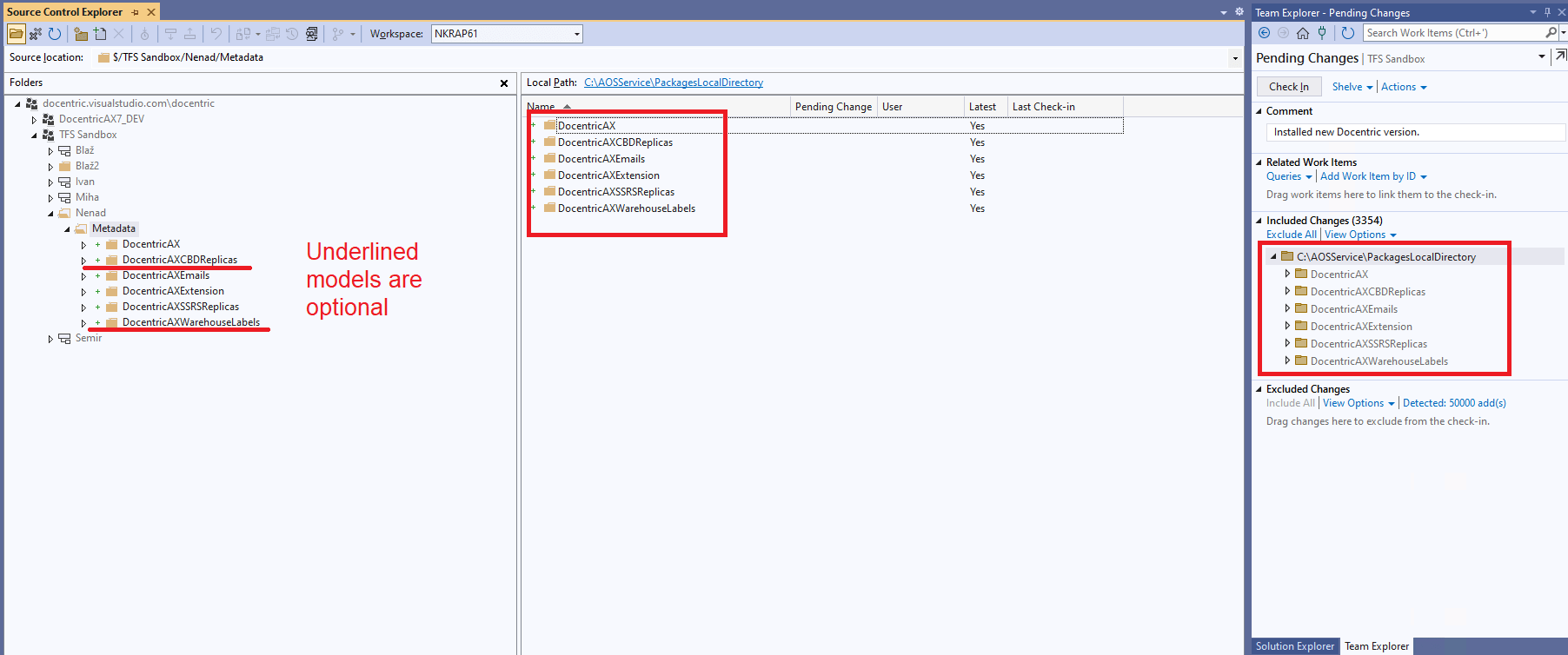Click the Last Check-in column header
The height and width of the screenshot is (655, 1568).
point(1066,107)
